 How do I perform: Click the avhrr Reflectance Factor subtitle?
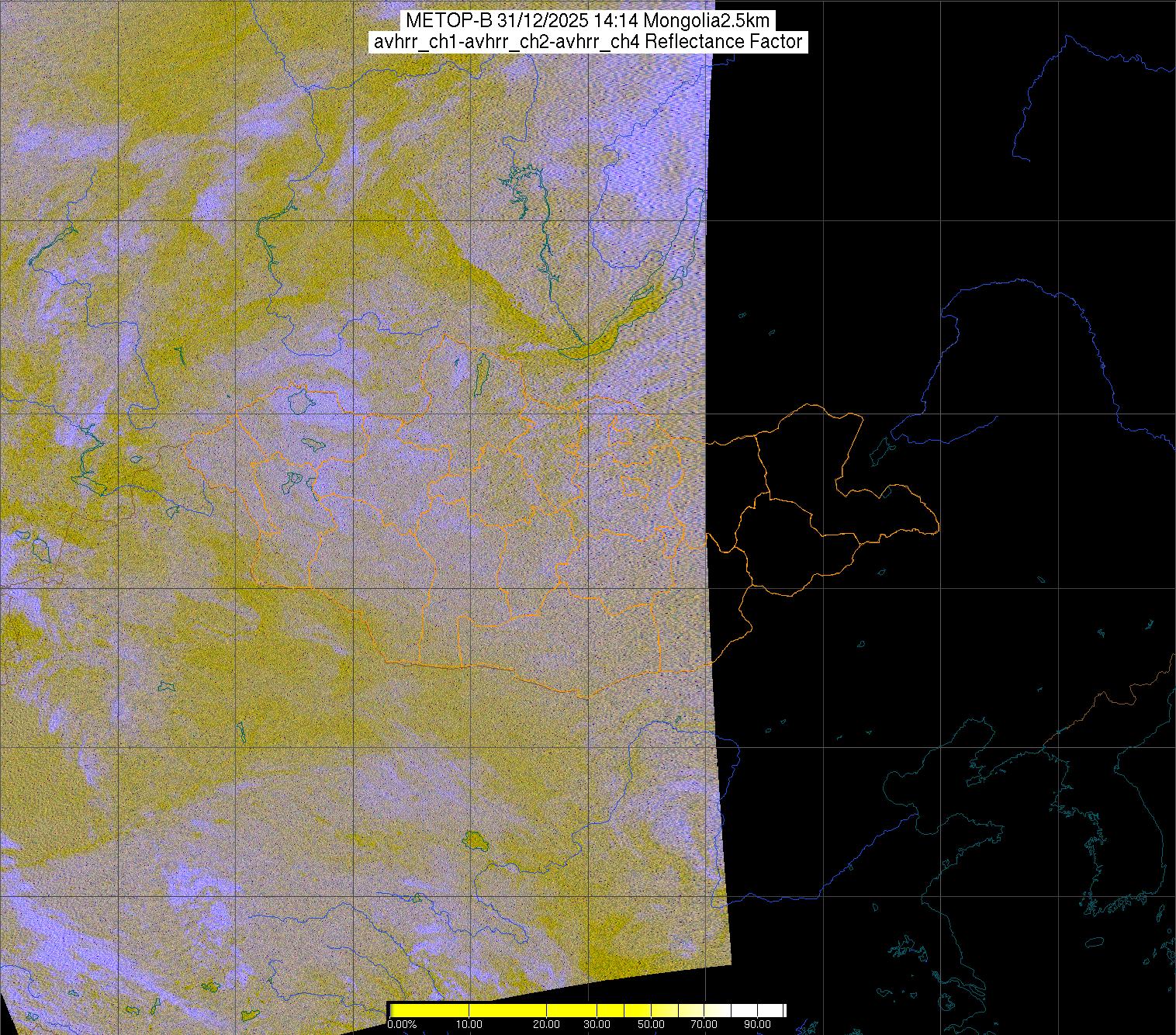pyautogui.click(x=587, y=42)
